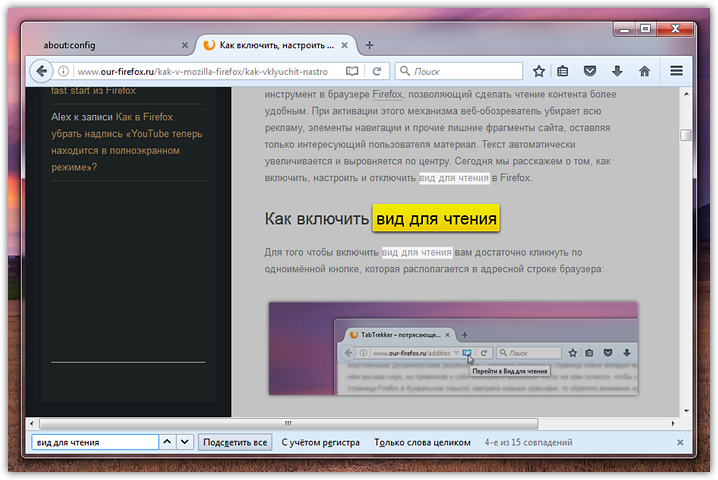Find next match down arrow
The width and height of the screenshot is (718, 480).
185,442
